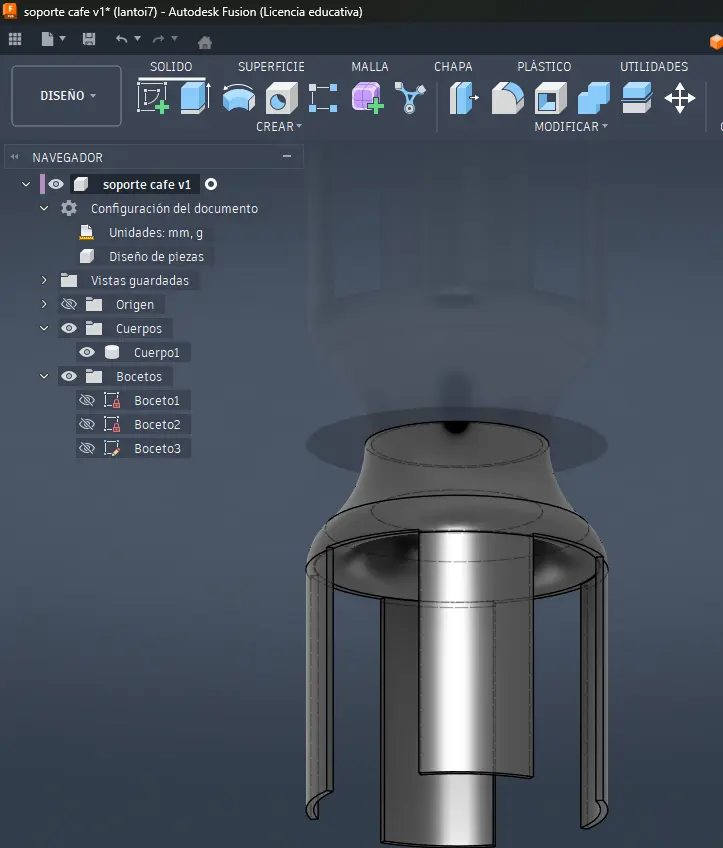This screenshot has width=723, height=848.
Task: Save the design with the floppy disk icon
Action: [89, 39]
